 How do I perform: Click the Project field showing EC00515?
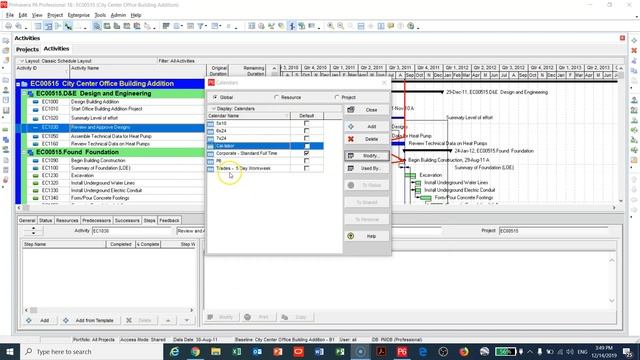[x=553, y=231]
